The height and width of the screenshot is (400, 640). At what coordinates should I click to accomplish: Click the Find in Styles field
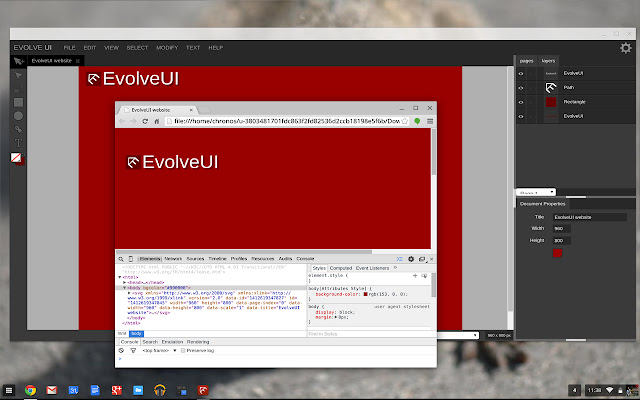(x=367, y=334)
